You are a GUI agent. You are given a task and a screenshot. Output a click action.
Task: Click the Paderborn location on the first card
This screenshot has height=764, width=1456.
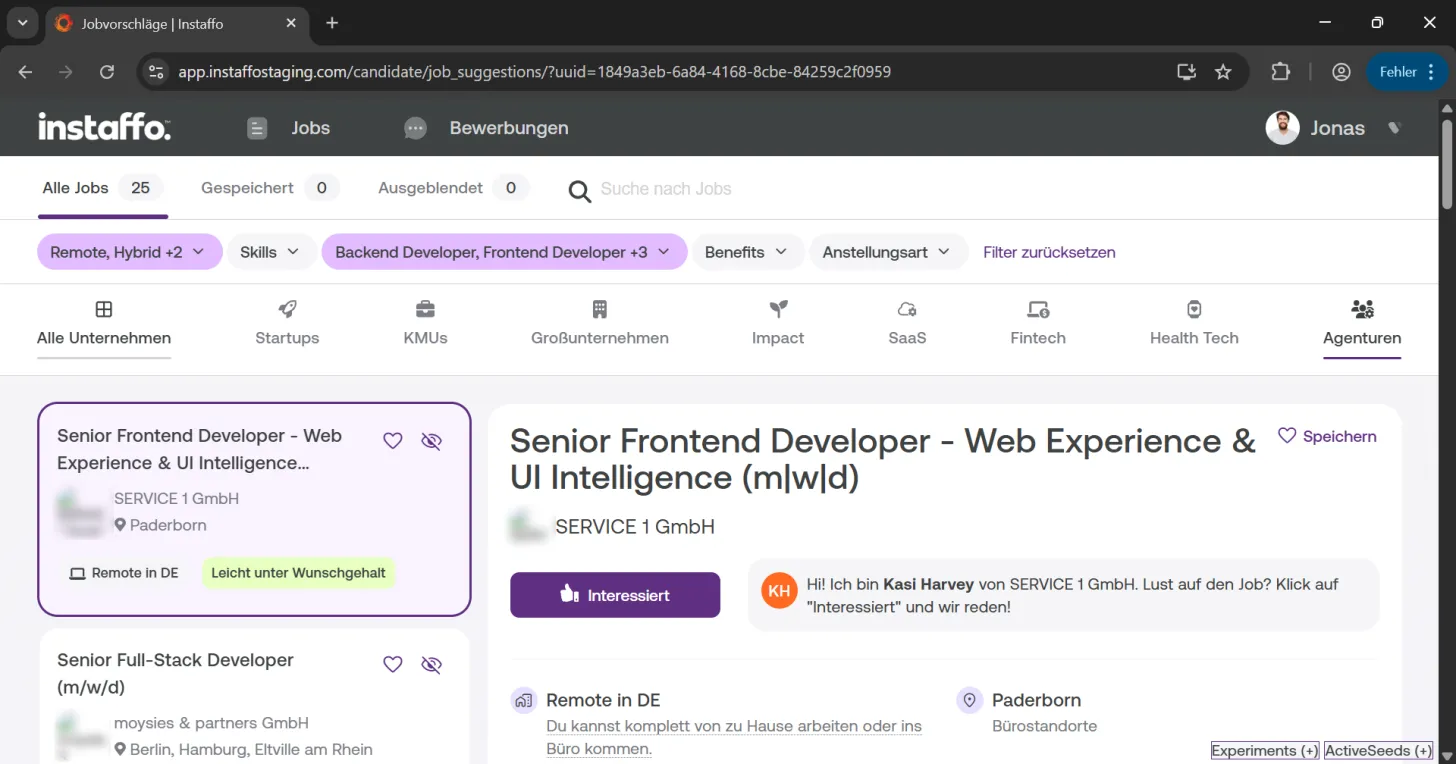click(160, 525)
